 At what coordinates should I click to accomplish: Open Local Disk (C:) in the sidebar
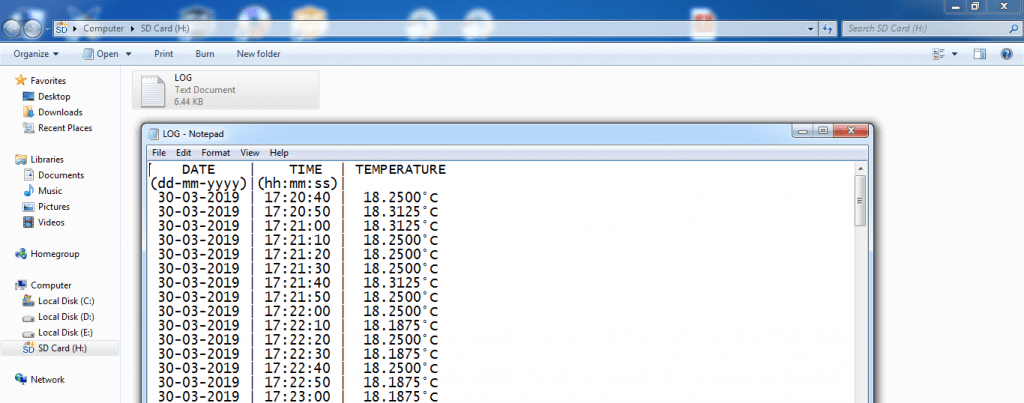[66, 301]
